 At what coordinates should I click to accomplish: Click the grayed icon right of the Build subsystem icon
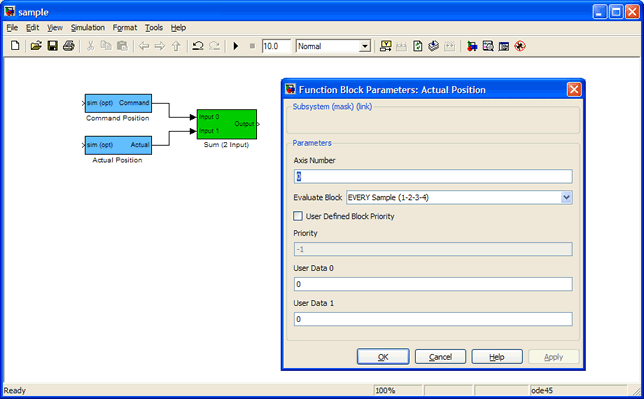[450, 46]
